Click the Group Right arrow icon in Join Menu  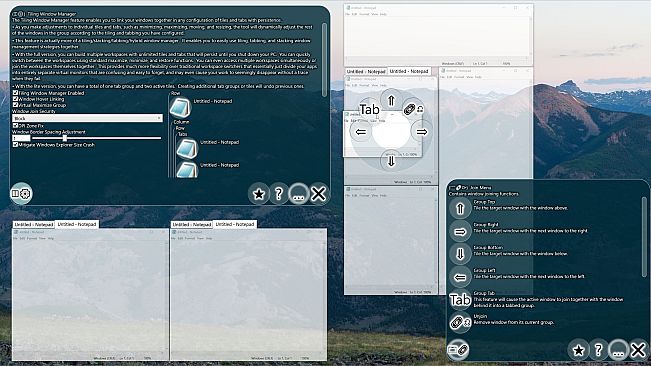click(460, 232)
